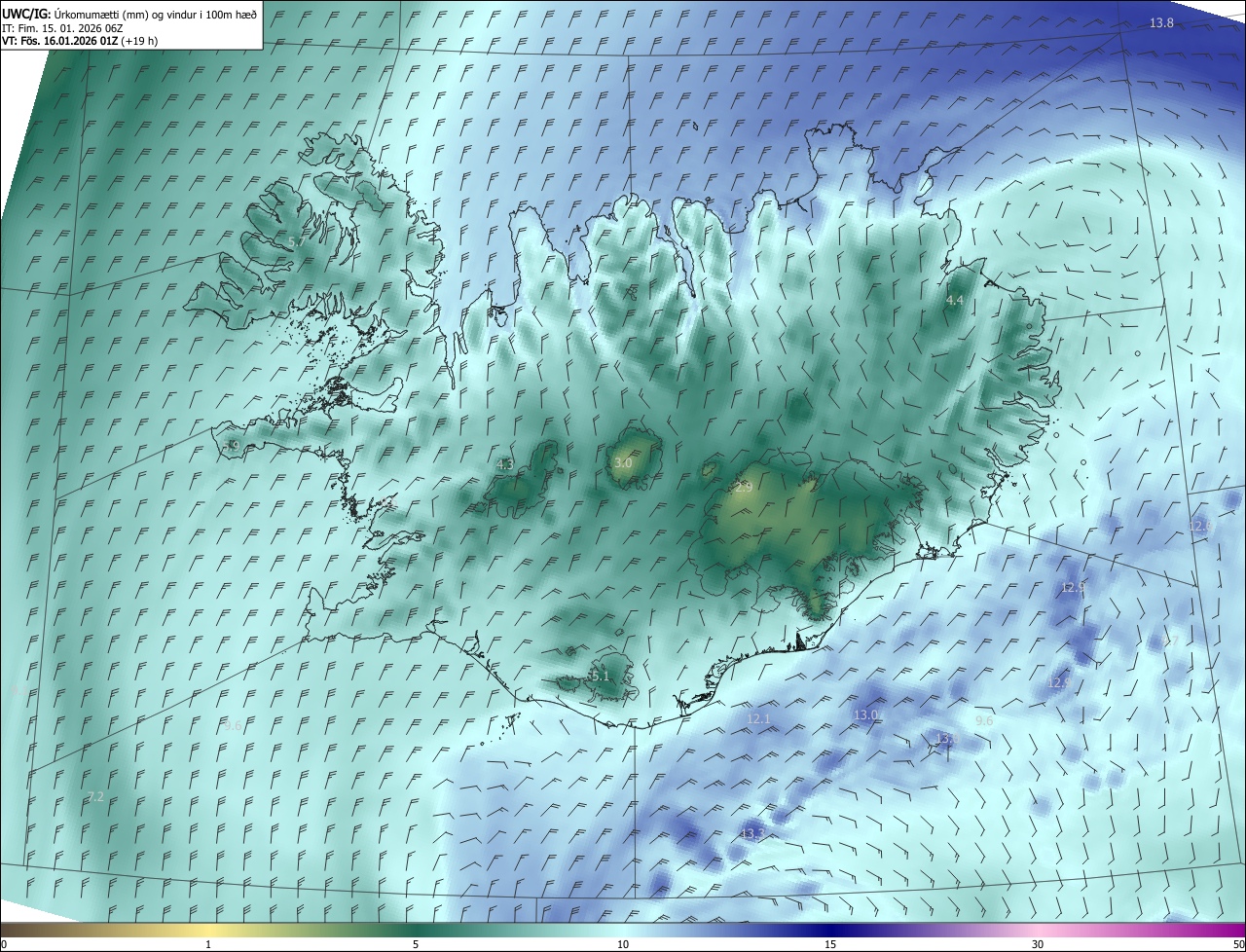The width and height of the screenshot is (1246, 952).
Task: Click the 12.8 value near the right edge
Action: pos(1201,526)
